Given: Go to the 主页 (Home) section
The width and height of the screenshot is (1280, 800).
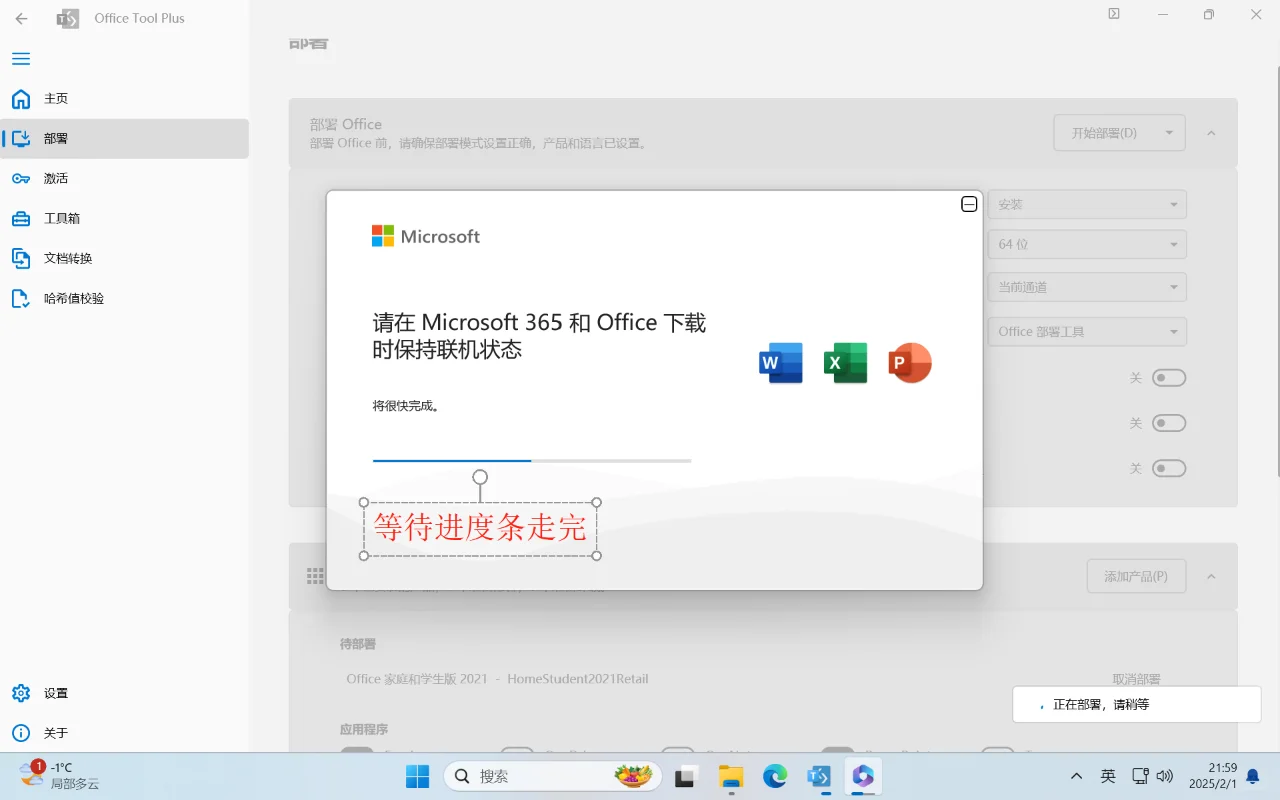Looking at the screenshot, I should (x=55, y=98).
